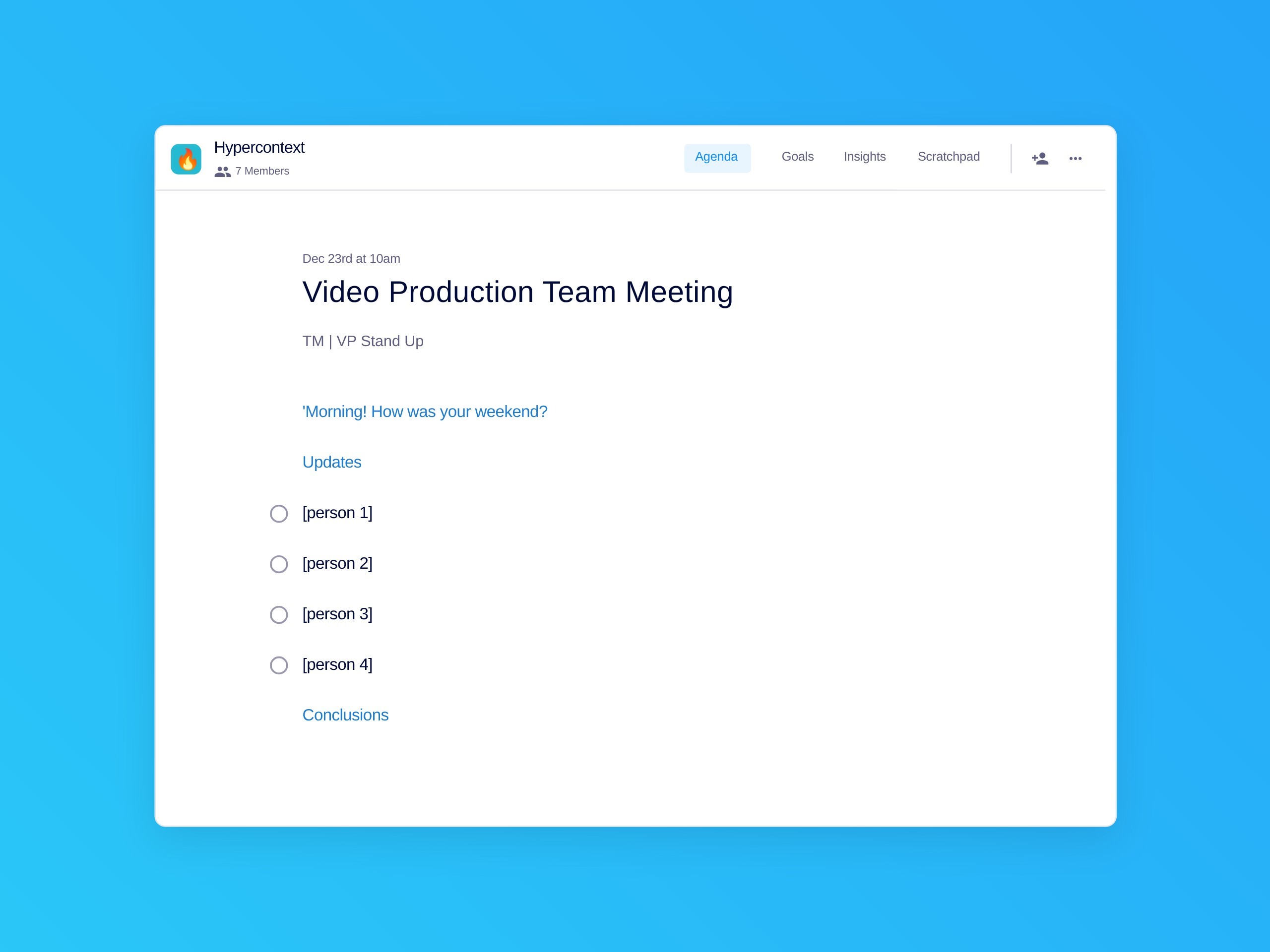Click the Hypercontext fire logo icon

186,159
